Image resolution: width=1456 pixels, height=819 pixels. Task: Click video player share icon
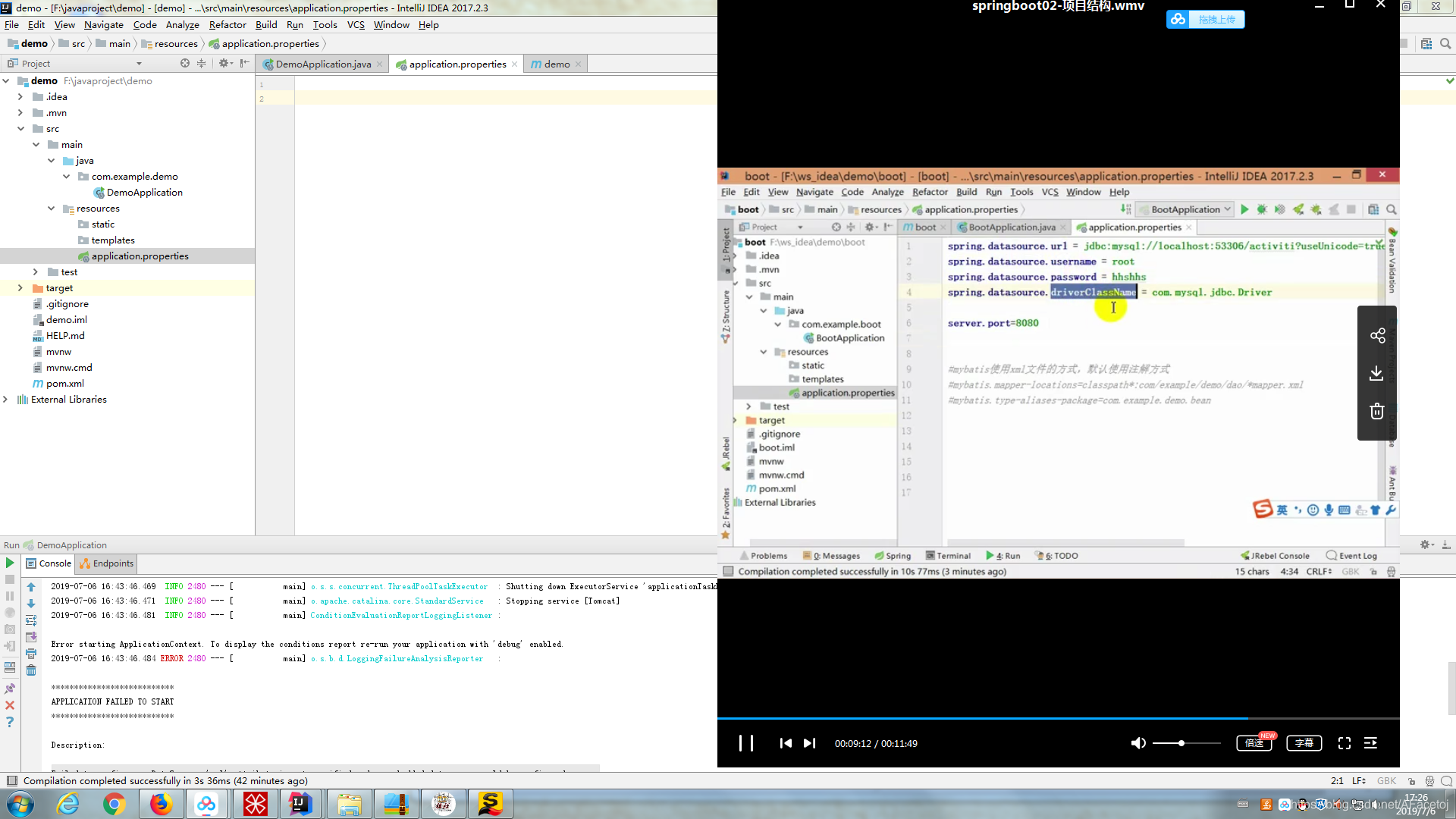(x=1377, y=336)
